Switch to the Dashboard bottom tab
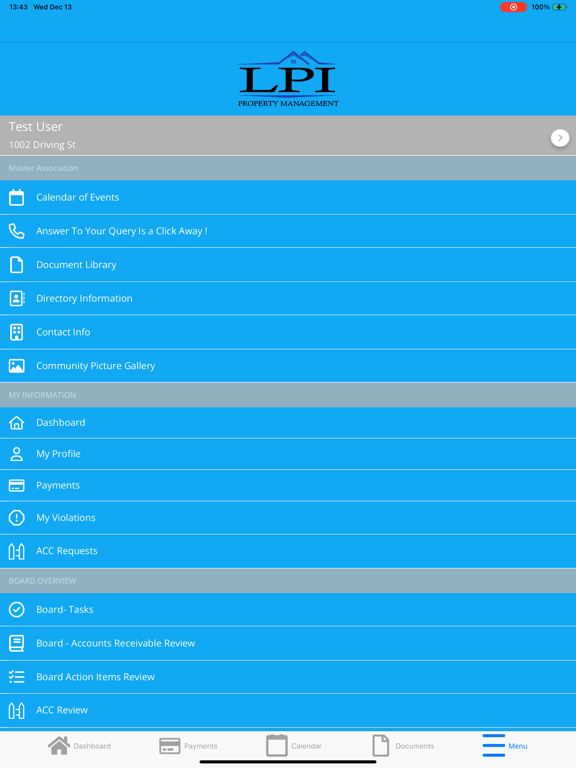Viewport: 576px width, 768px height. [79, 746]
